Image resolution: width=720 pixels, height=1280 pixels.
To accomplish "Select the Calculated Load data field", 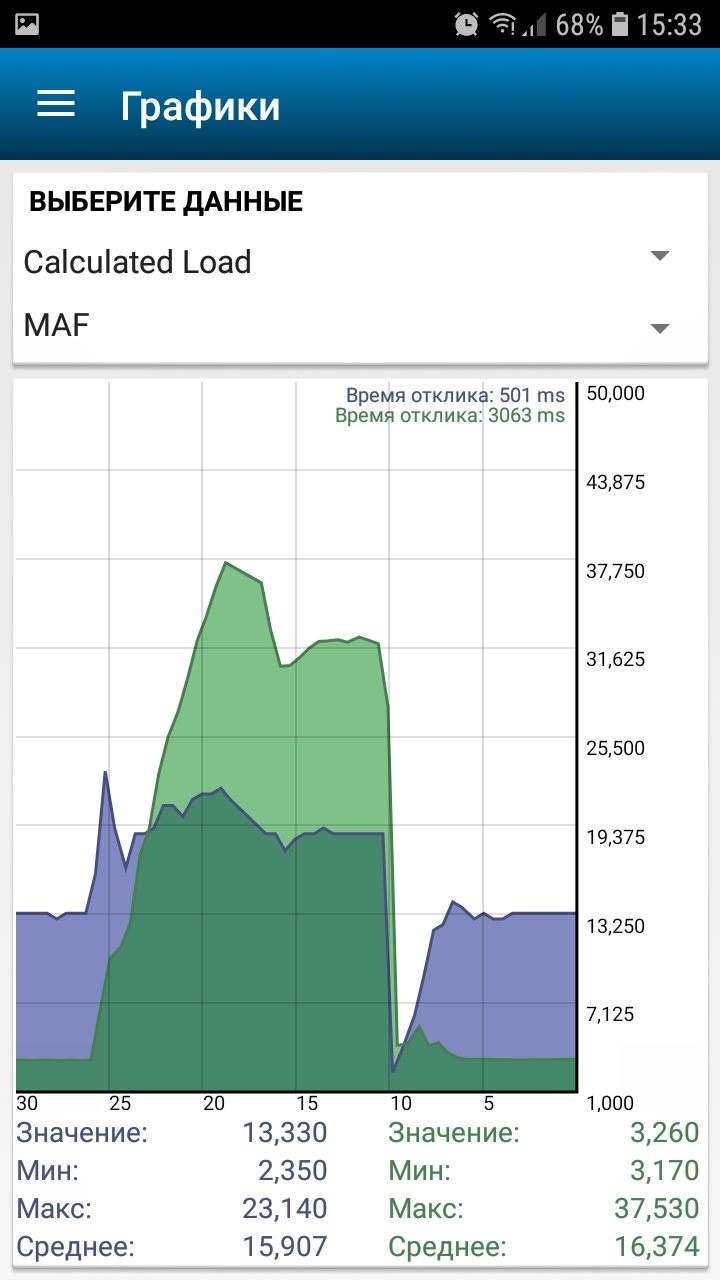I will tap(137, 262).
